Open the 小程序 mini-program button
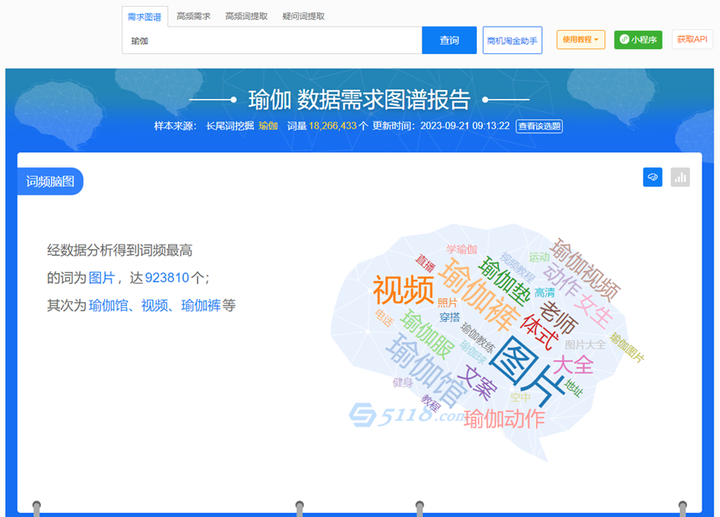This screenshot has height=517, width=720. coord(638,39)
